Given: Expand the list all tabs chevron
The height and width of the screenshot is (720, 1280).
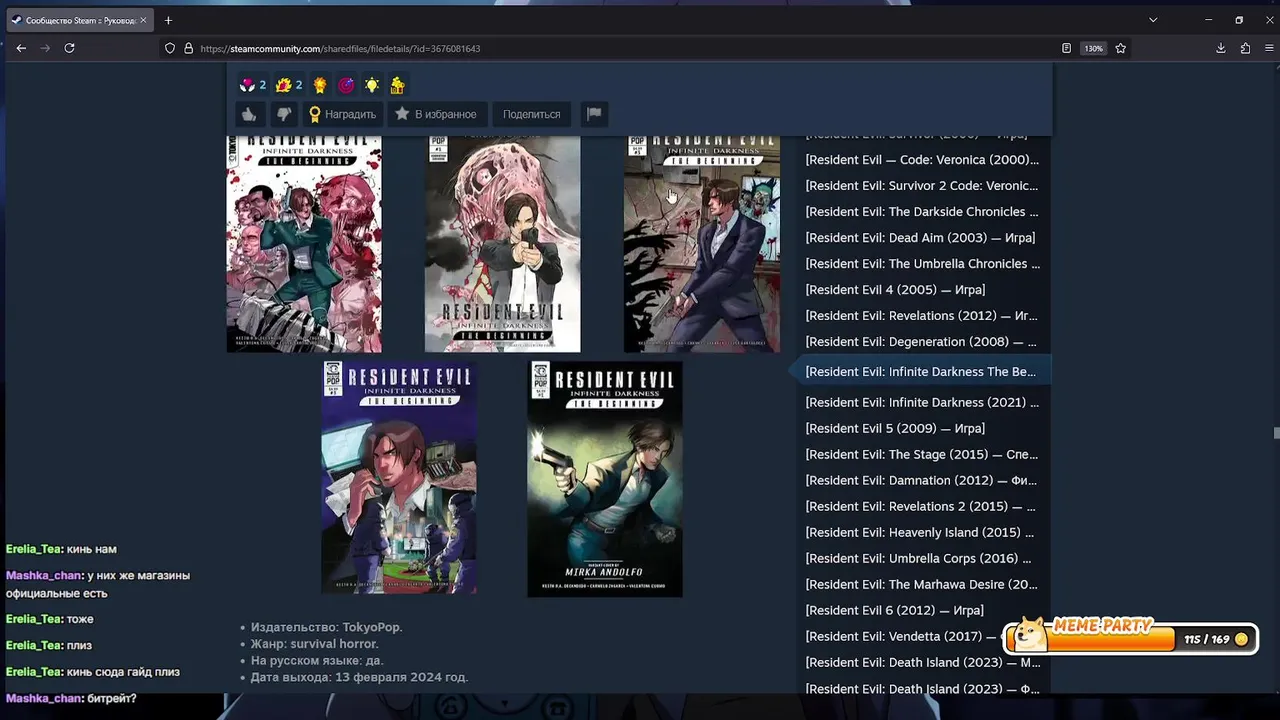Looking at the screenshot, I should 1153,20.
